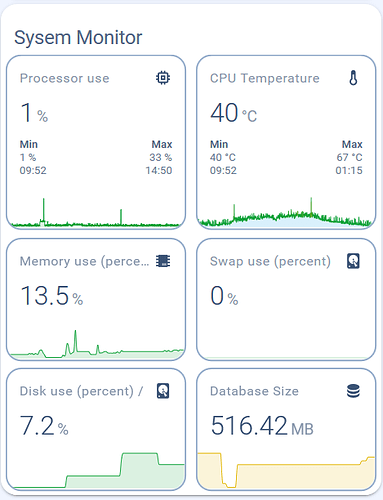Click the Memory use memory-chip icon
The width and height of the screenshot is (383, 500).
163,261
